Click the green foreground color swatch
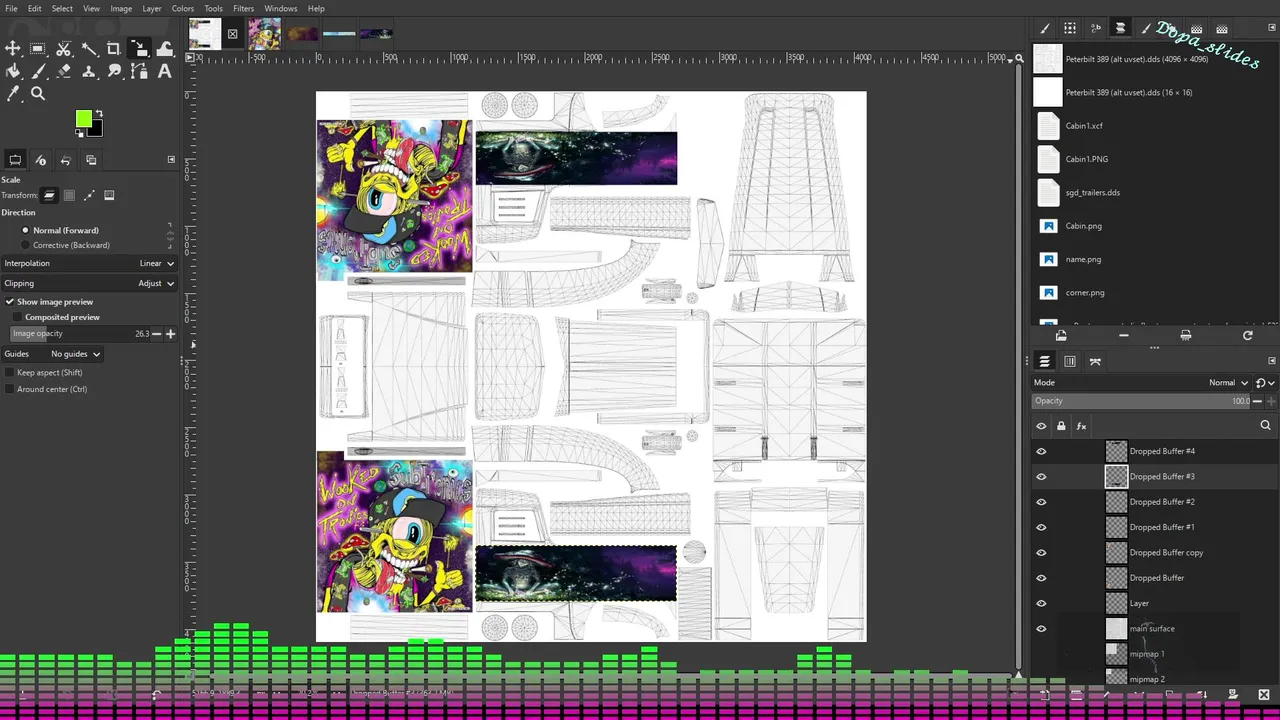The width and height of the screenshot is (1280, 720). click(x=84, y=119)
